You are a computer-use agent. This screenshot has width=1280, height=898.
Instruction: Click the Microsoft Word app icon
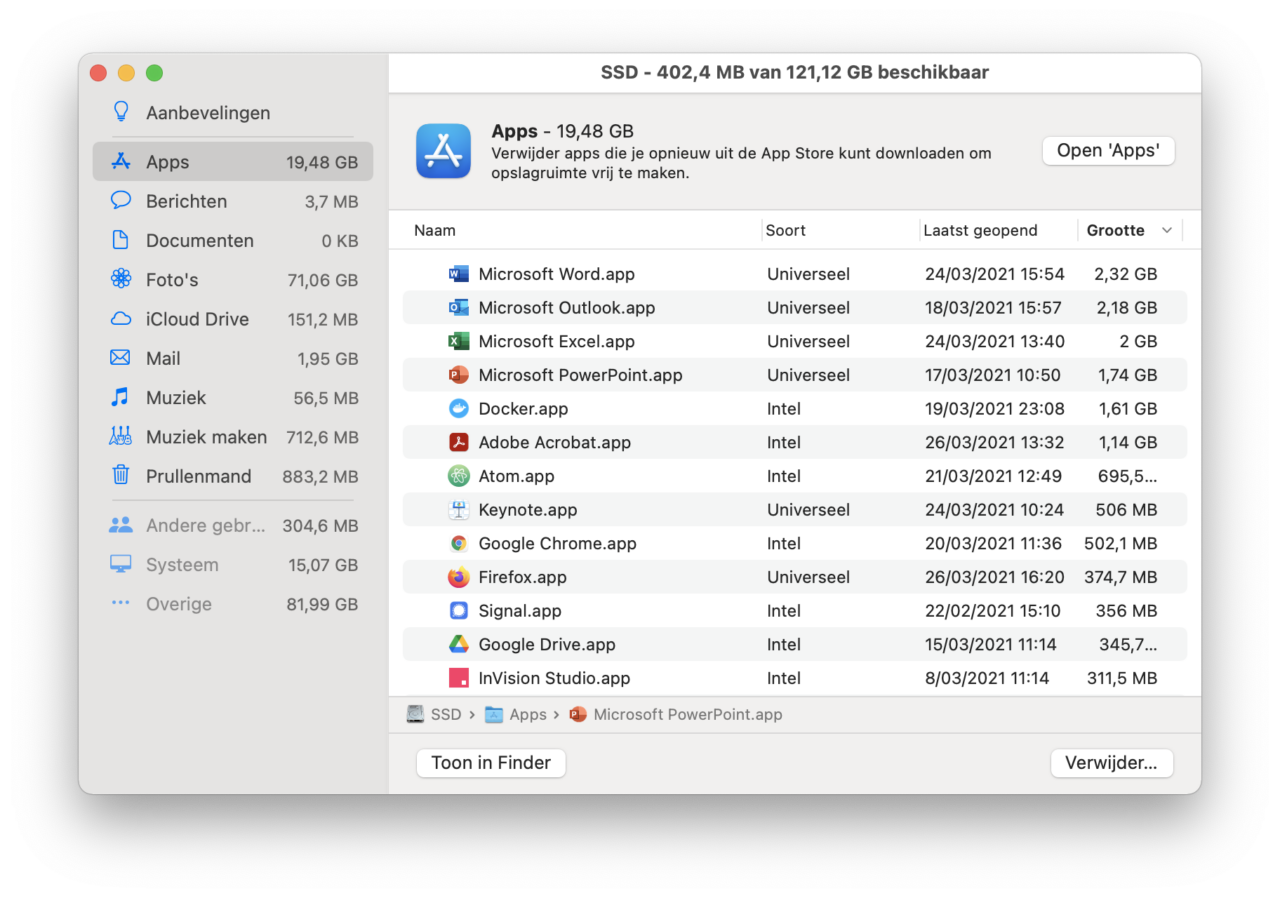pyautogui.click(x=459, y=274)
